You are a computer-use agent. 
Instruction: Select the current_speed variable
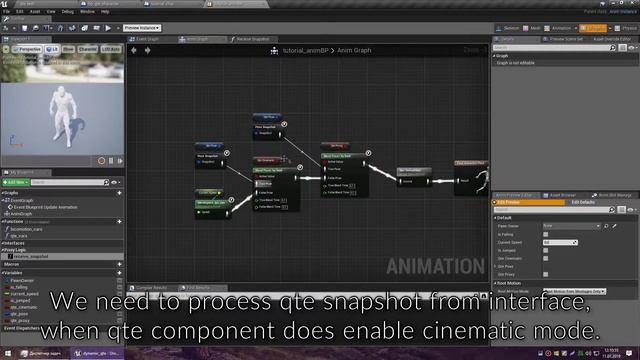24,294
